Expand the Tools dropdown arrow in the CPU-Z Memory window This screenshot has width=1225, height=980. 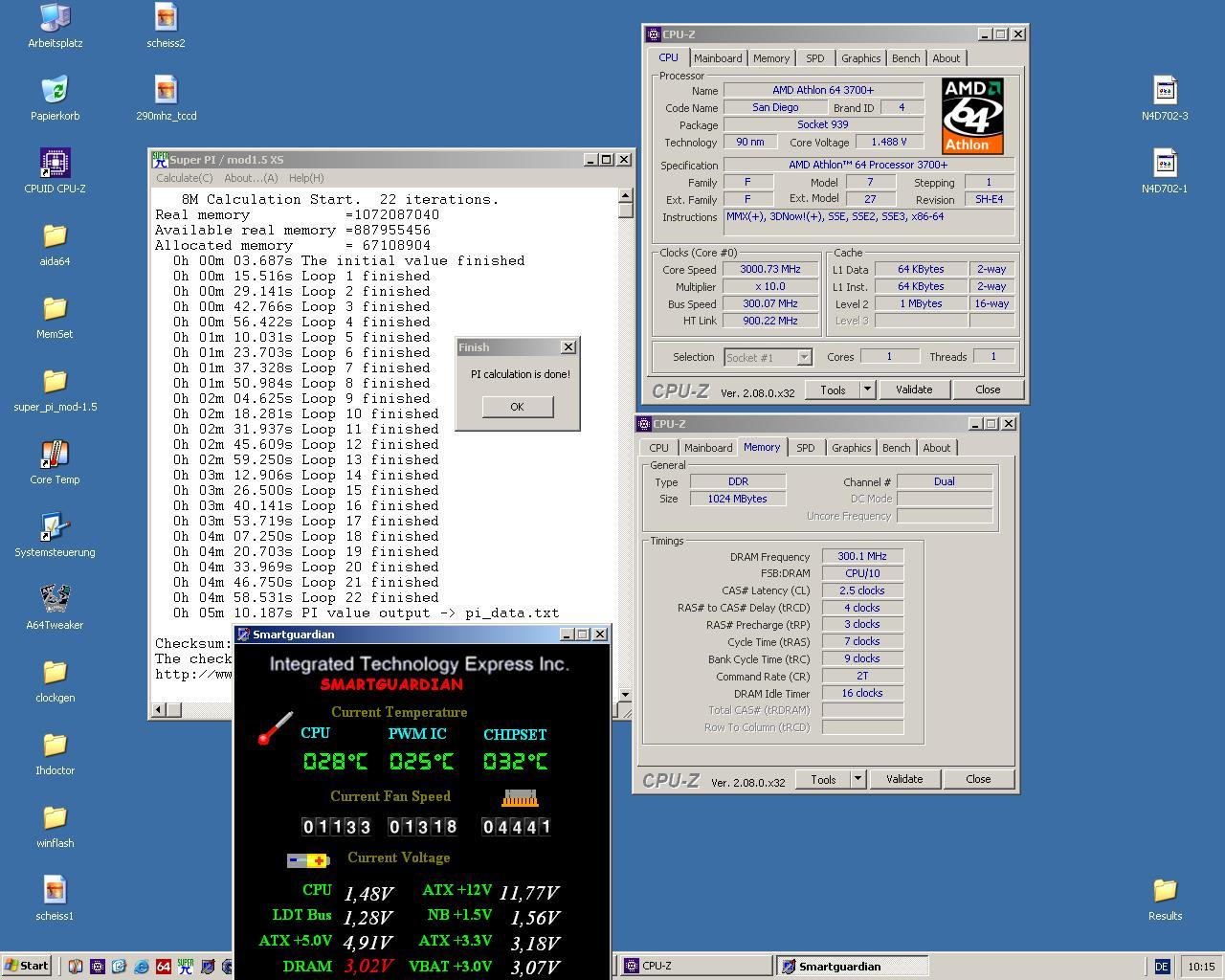857,779
